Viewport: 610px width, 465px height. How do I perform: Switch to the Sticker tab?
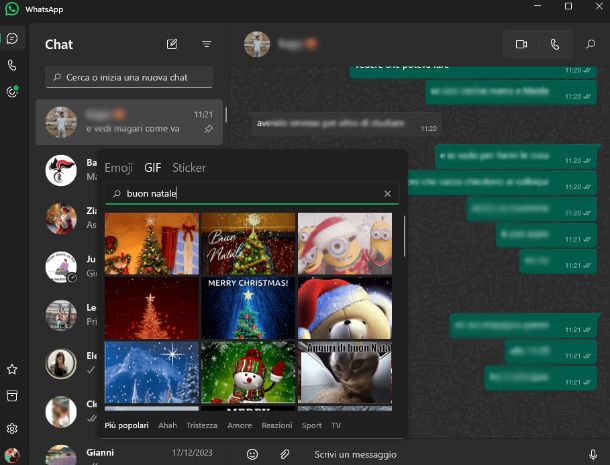click(x=189, y=168)
